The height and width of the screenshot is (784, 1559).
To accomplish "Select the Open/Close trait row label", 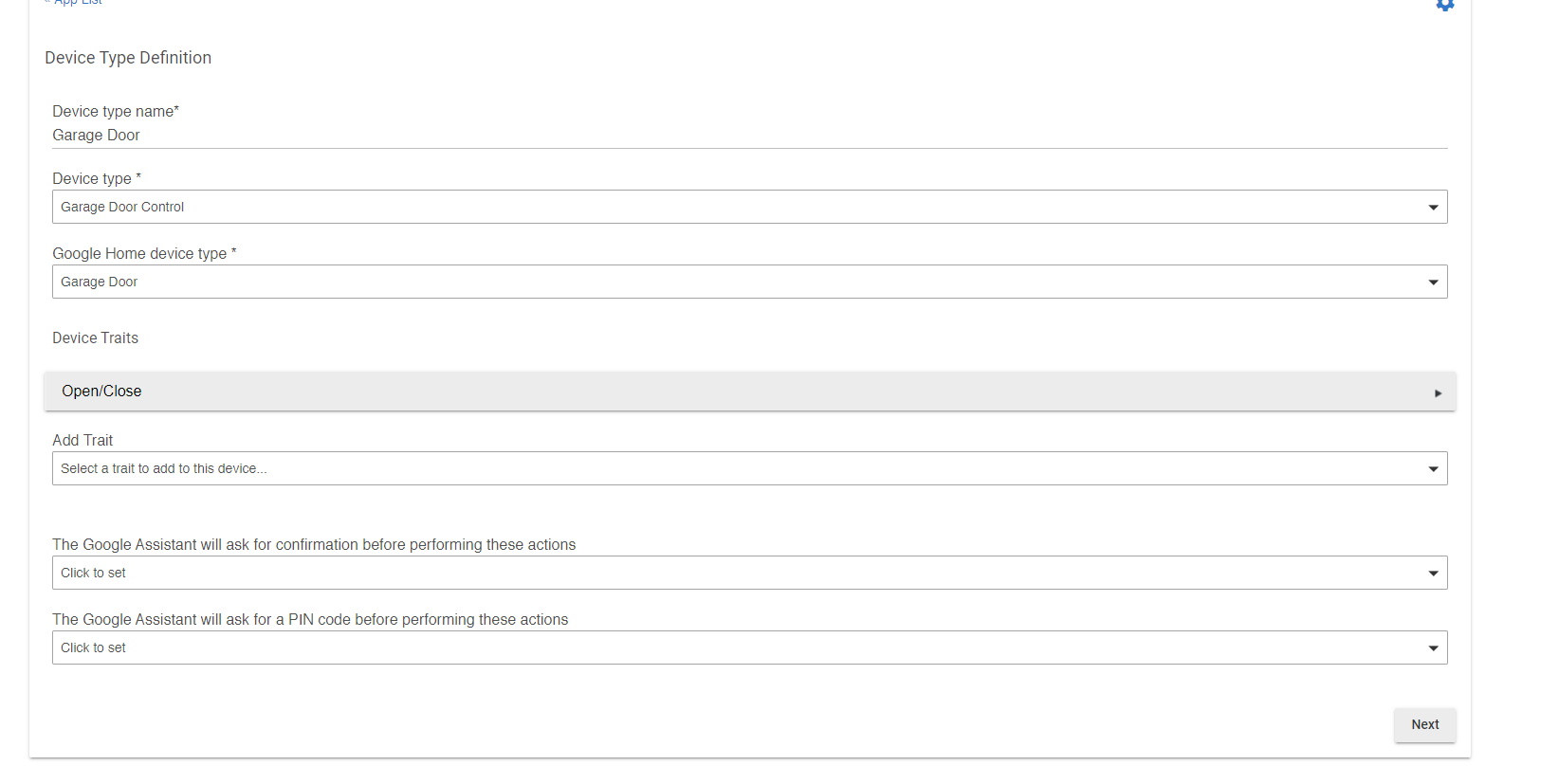I will [101, 391].
